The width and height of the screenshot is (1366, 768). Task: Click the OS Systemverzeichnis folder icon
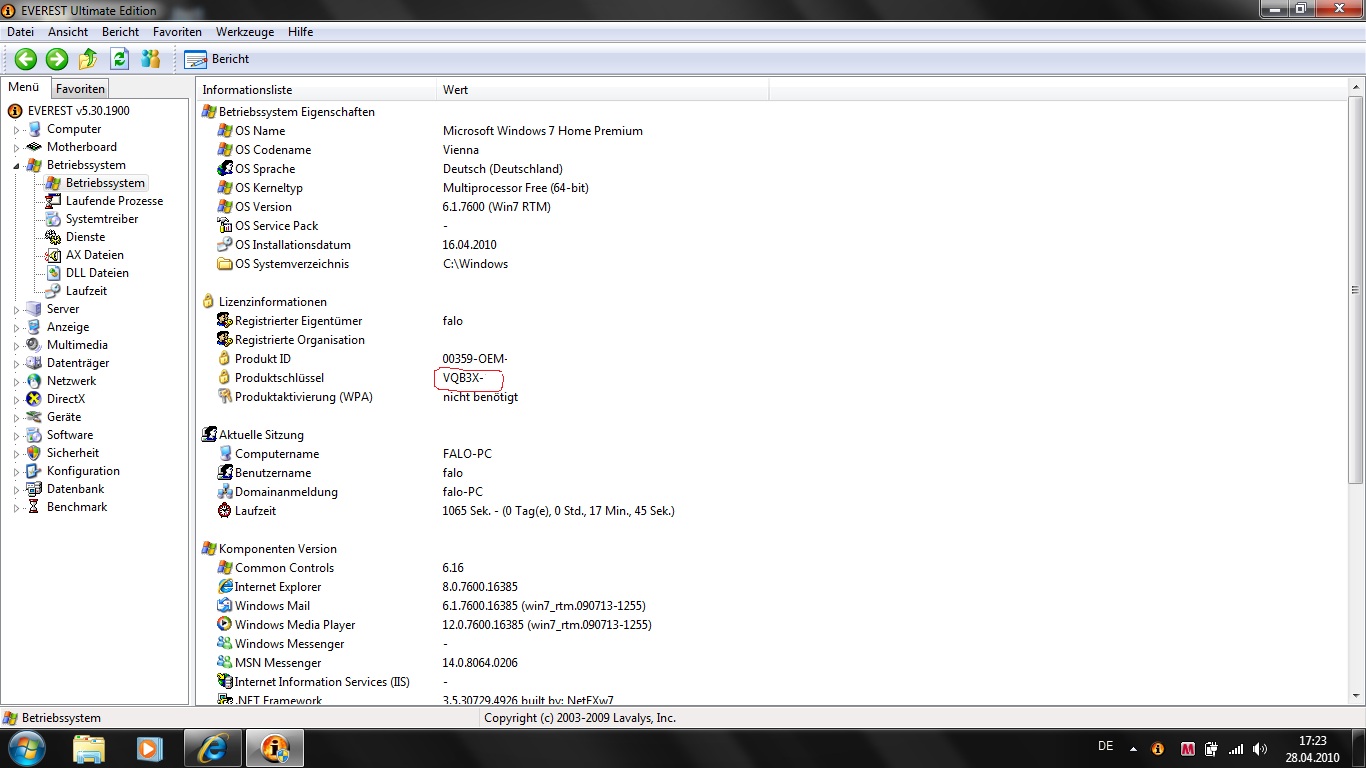point(225,264)
